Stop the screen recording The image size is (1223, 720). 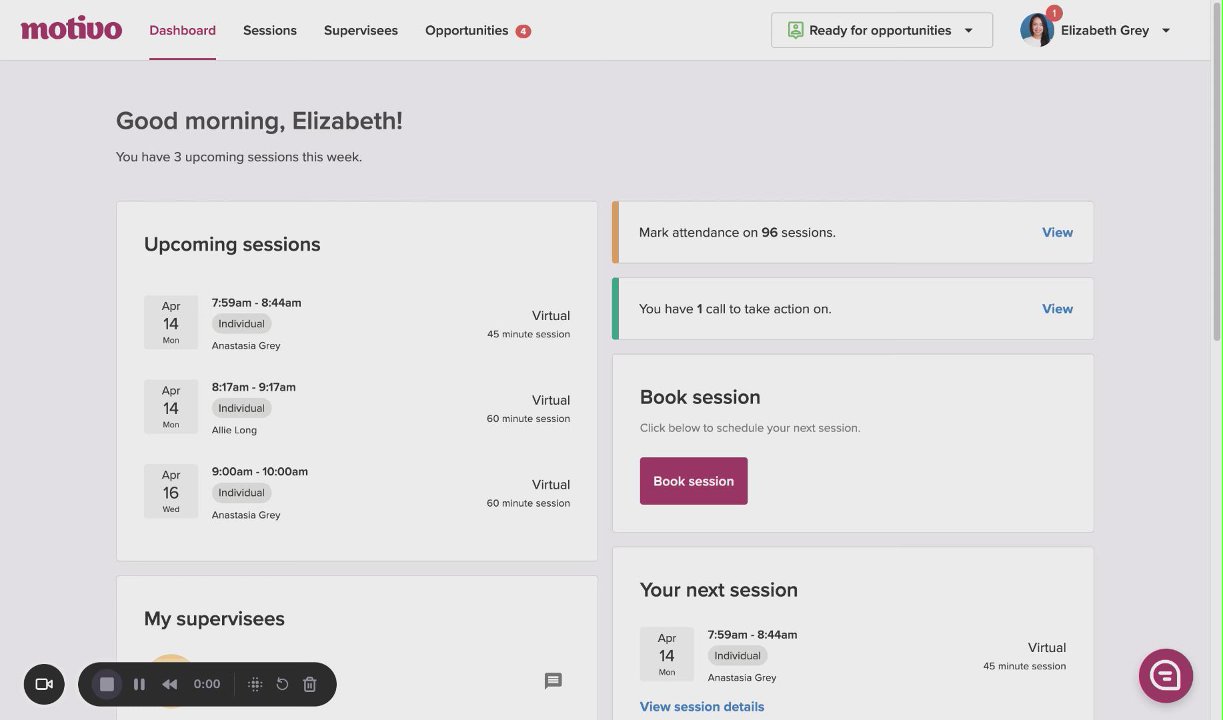click(x=107, y=684)
